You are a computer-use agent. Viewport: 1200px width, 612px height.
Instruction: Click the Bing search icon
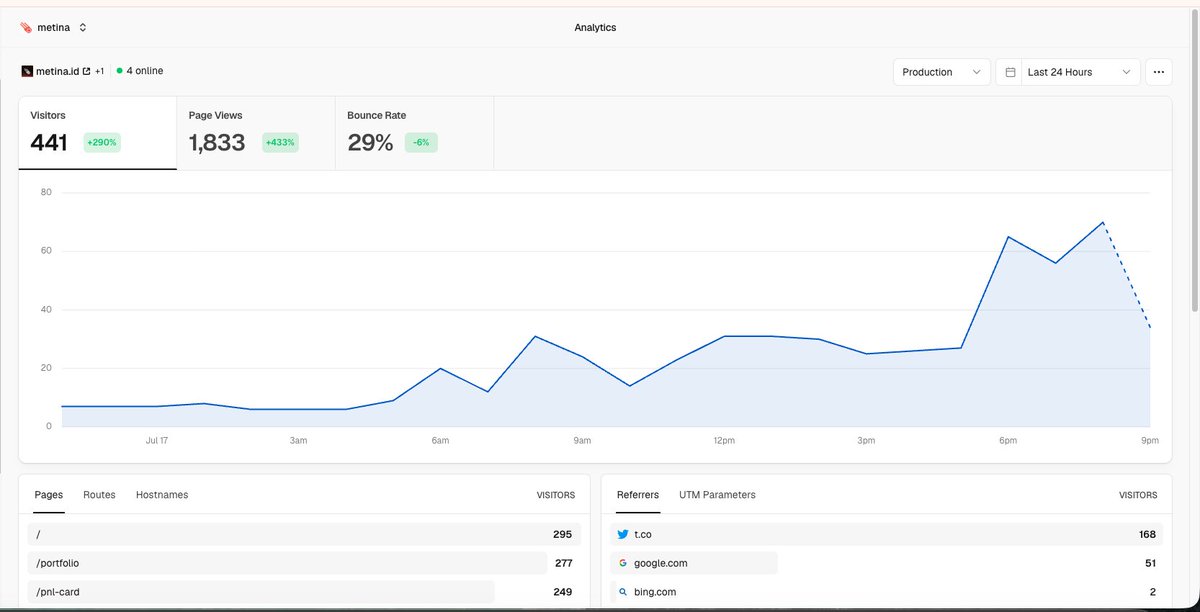pyautogui.click(x=623, y=592)
